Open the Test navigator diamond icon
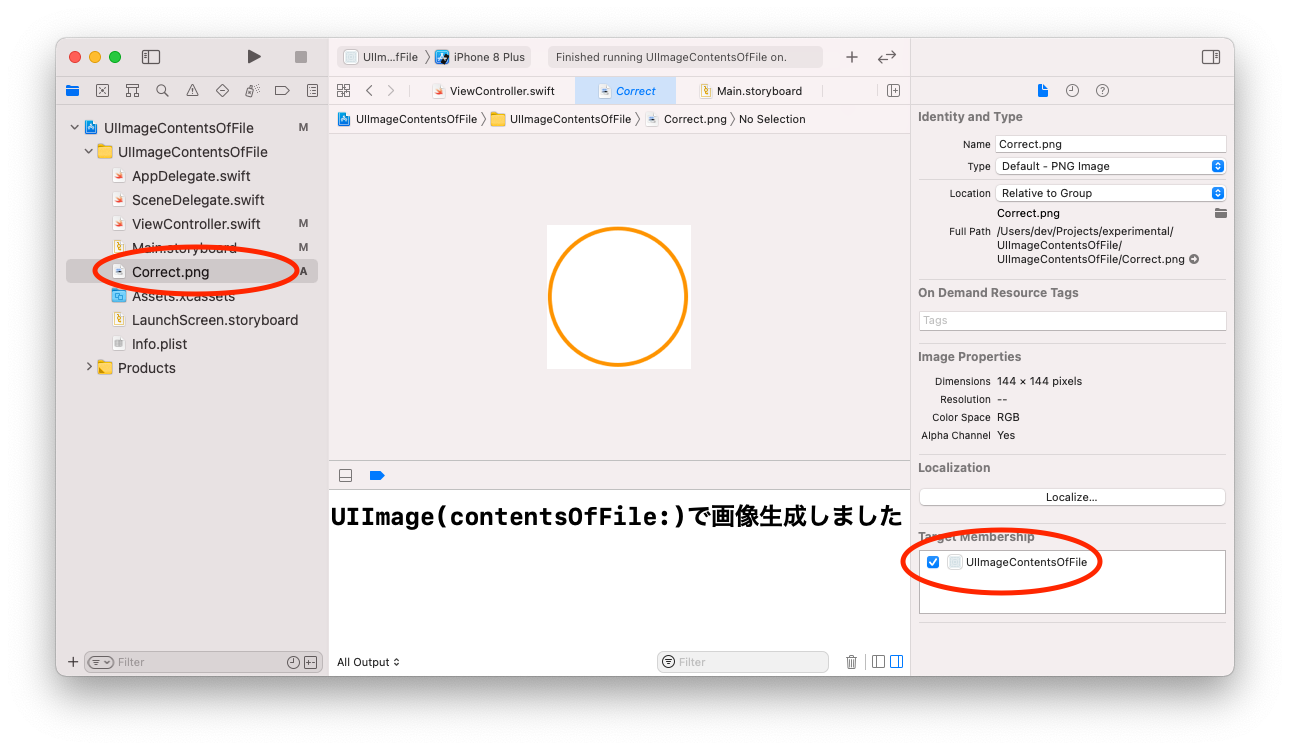 coord(222,90)
